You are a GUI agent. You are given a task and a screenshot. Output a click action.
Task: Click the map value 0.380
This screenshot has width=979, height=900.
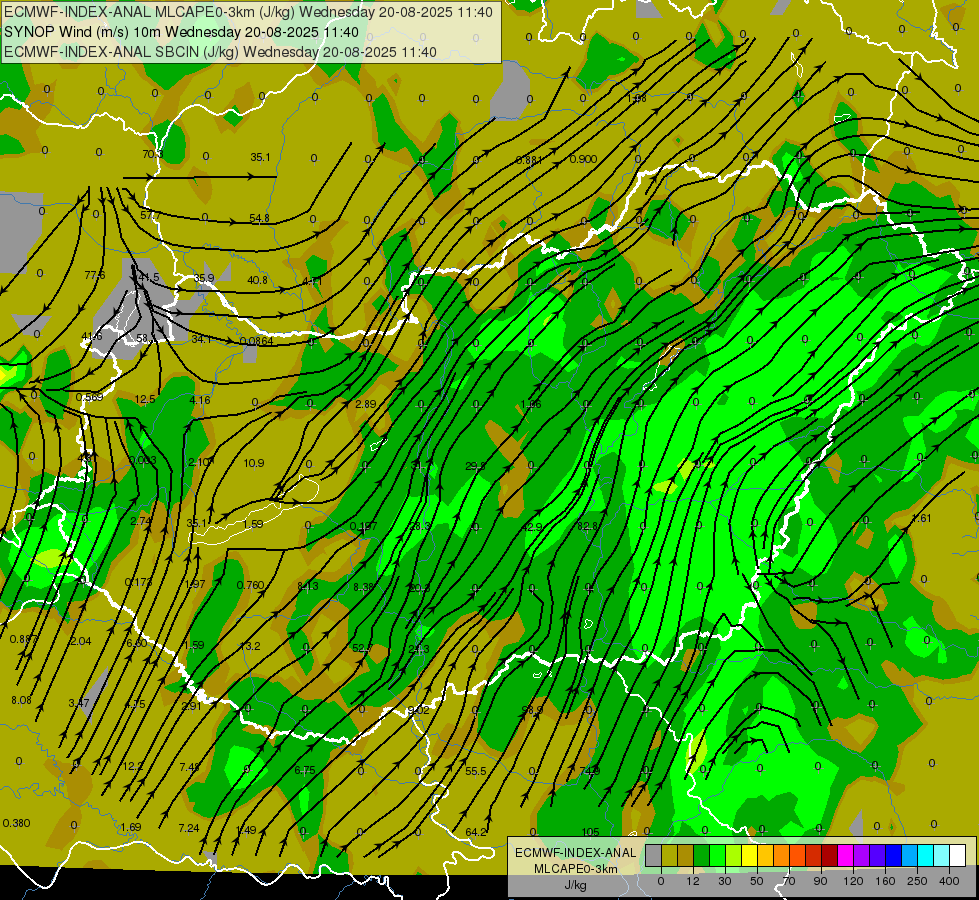16,823
